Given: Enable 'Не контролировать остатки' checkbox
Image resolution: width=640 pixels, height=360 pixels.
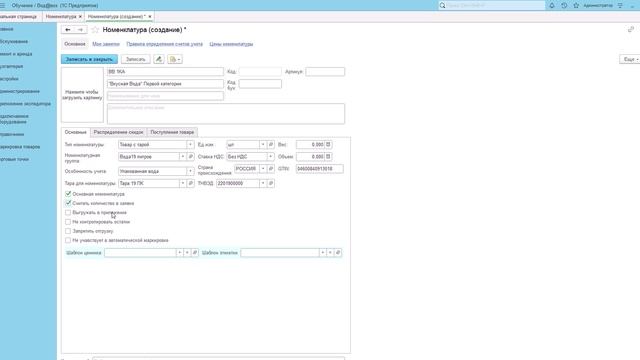Looking at the screenshot, I should click(x=68, y=222).
